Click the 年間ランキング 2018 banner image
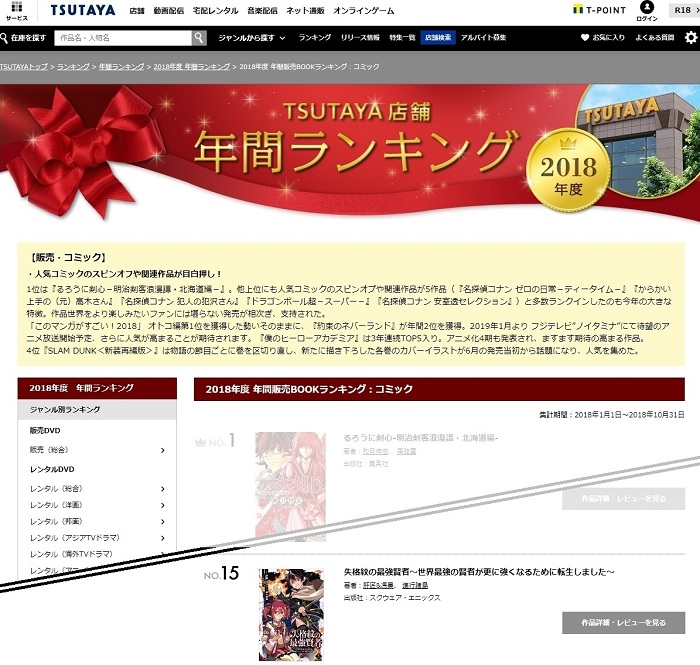This screenshot has width=700, height=665. (350, 152)
